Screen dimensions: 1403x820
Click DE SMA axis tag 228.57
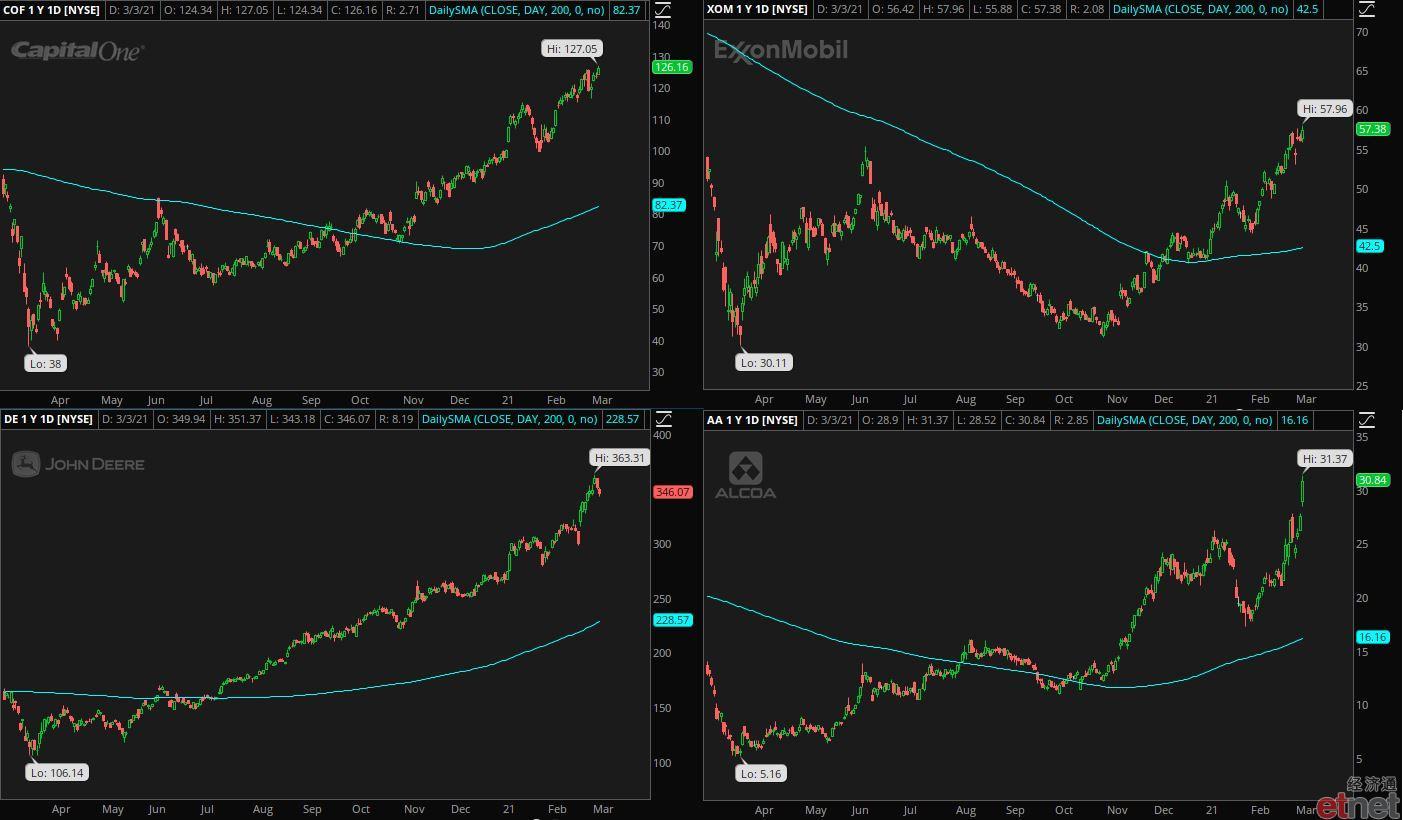tap(672, 620)
